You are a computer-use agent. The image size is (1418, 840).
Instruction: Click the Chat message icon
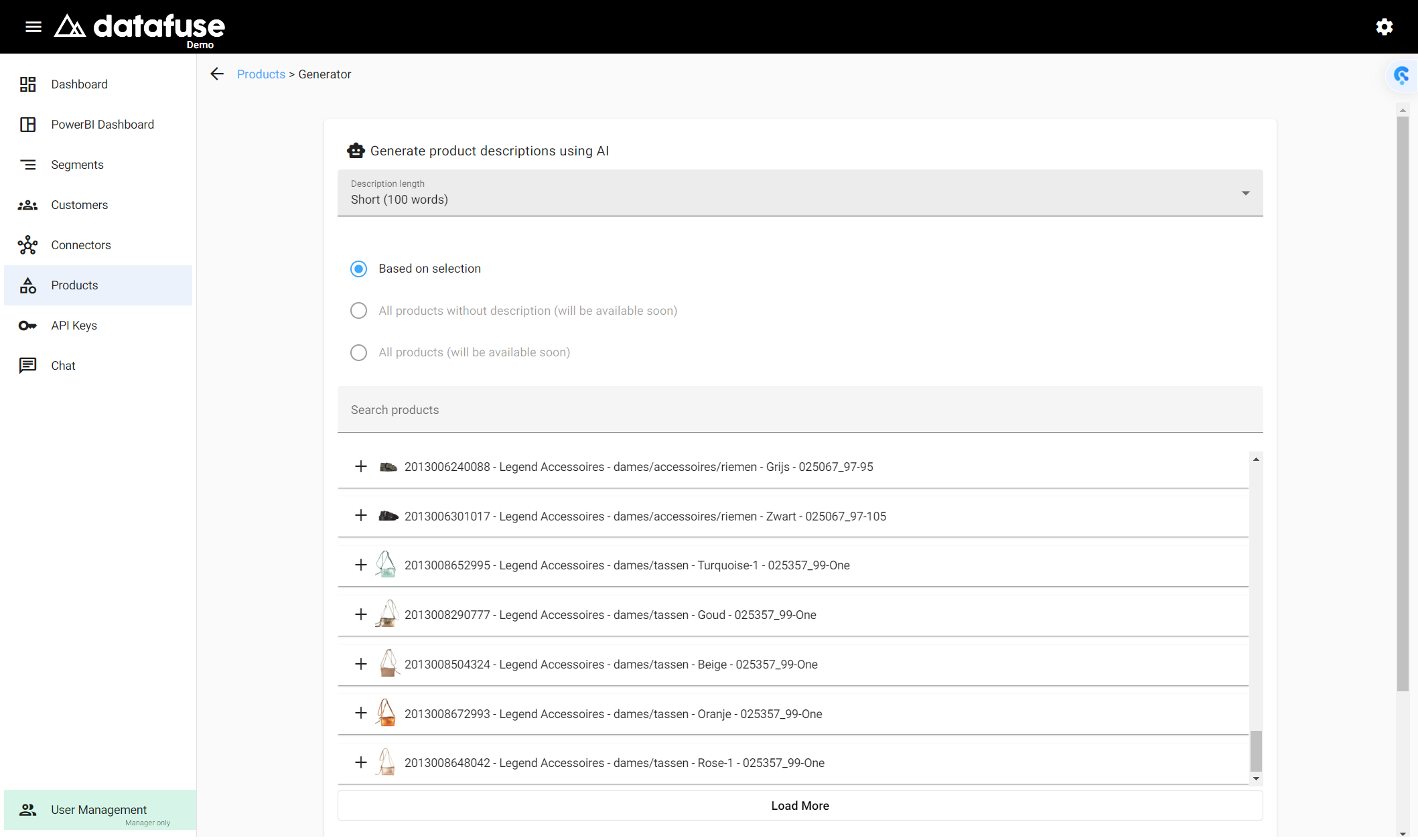(x=27, y=366)
